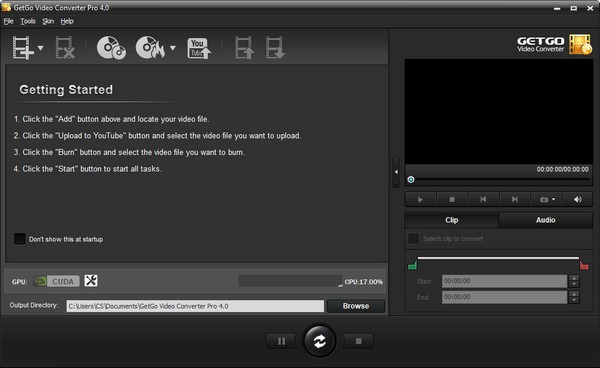Play the preview video
The height and width of the screenshot is (368, 600).
point(420,199)
